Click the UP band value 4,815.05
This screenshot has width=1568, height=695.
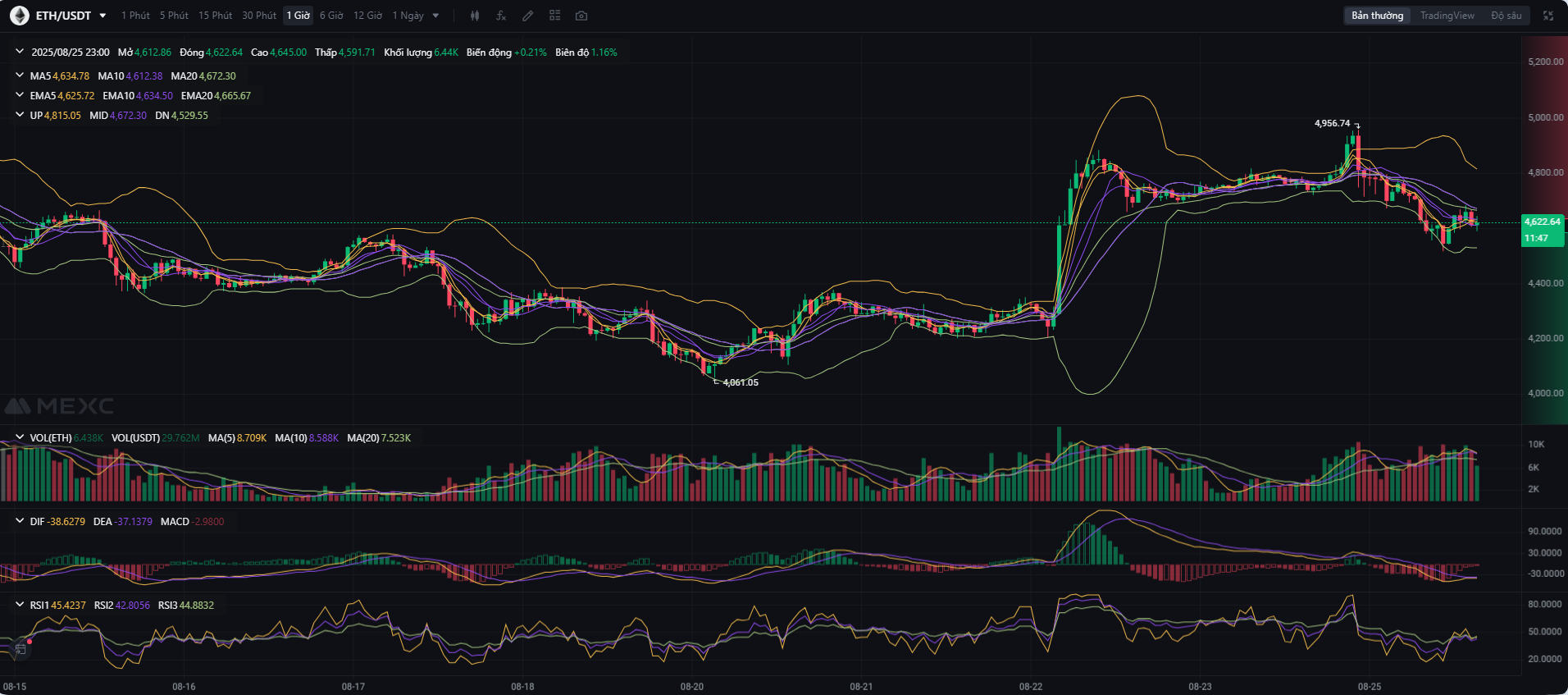[x=62, y=115]
